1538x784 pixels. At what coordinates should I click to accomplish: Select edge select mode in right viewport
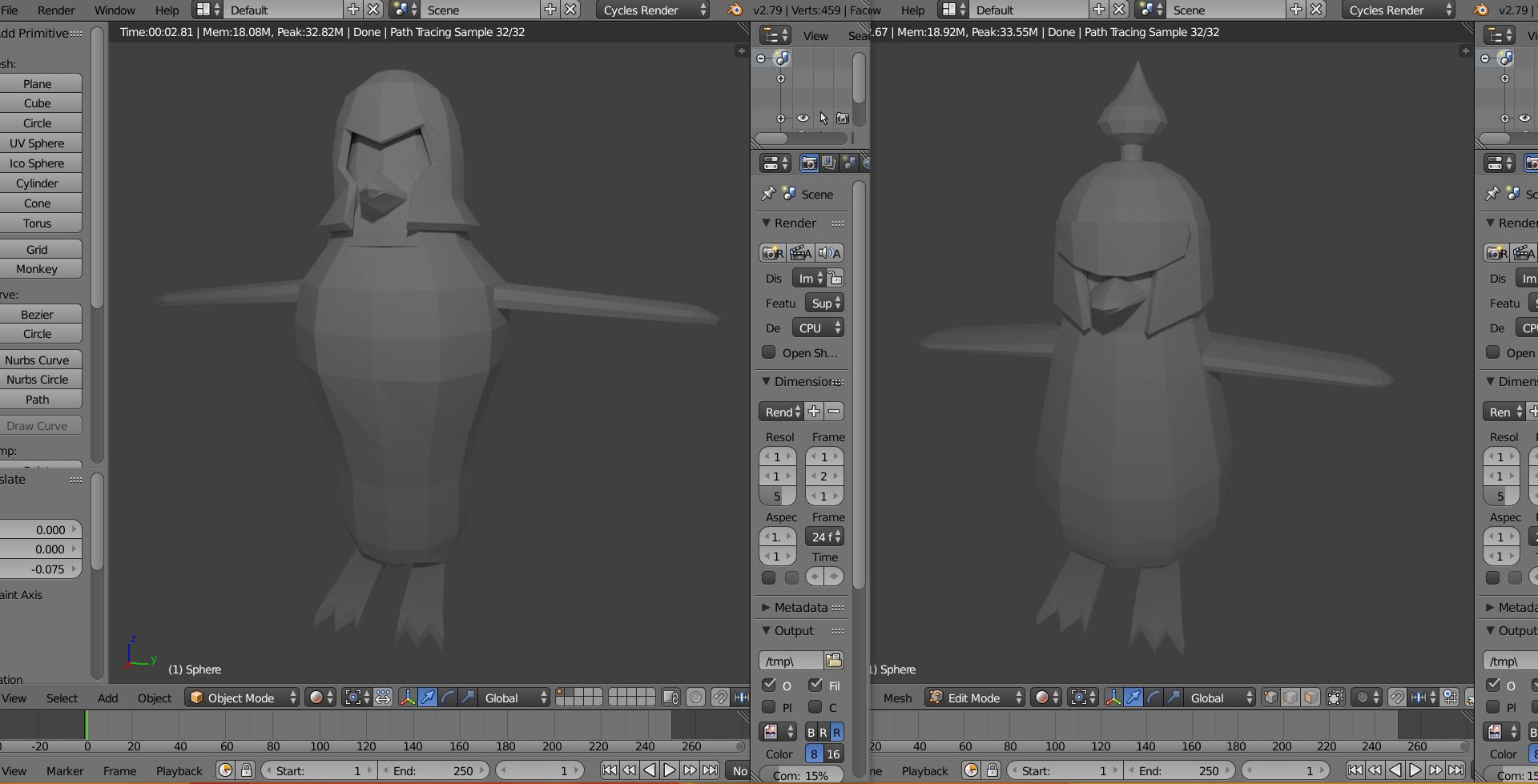tap(1290, 698)
